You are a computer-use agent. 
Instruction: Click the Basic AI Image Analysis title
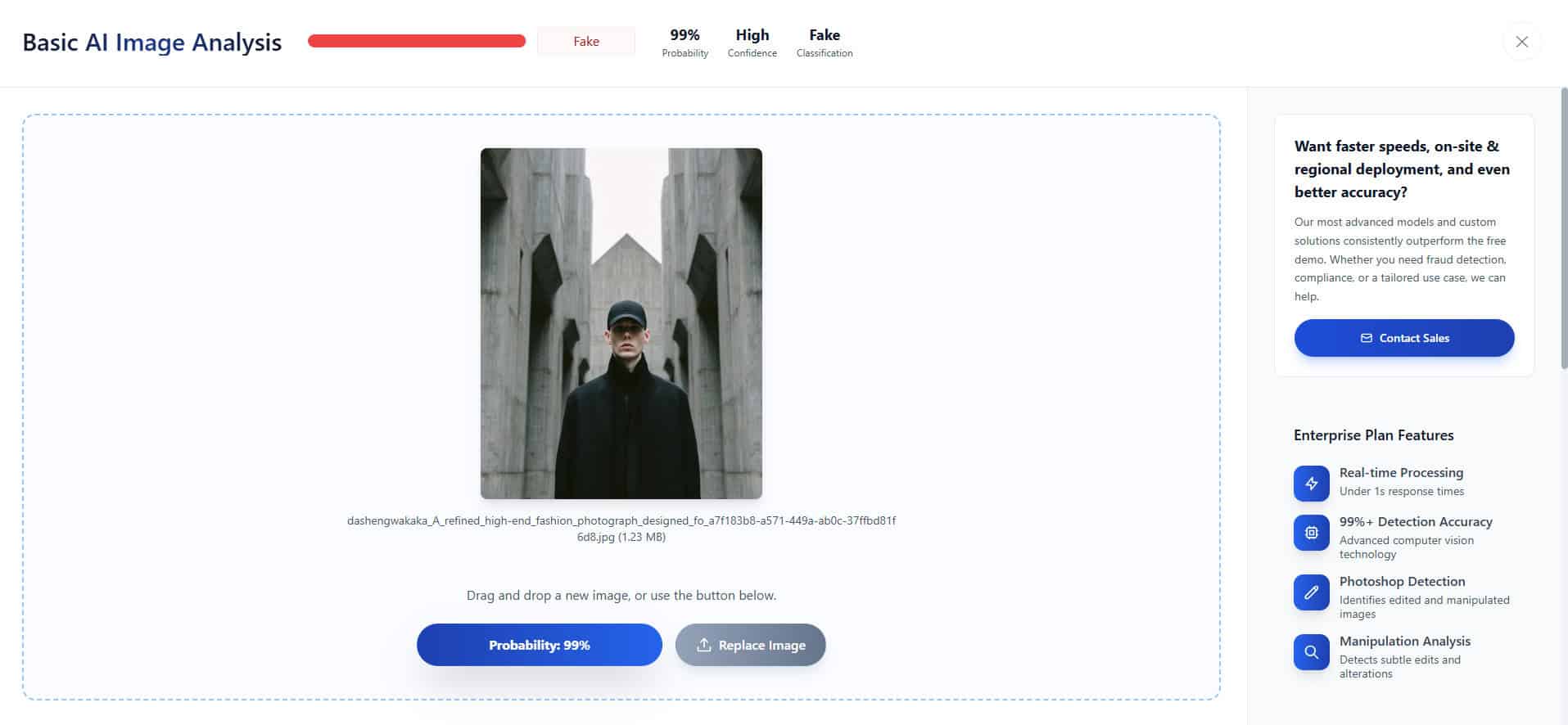[x=152, y=43]
